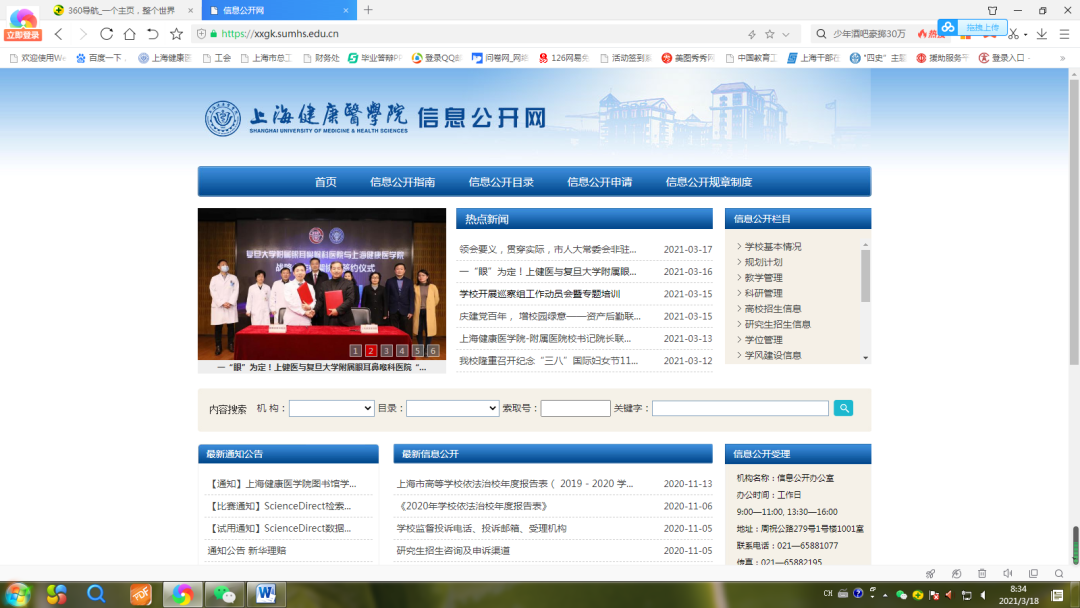The image size is (1080, 608).
Task: Open the screenshot tool dropdown arrow
Action: tap(1026, 34)
